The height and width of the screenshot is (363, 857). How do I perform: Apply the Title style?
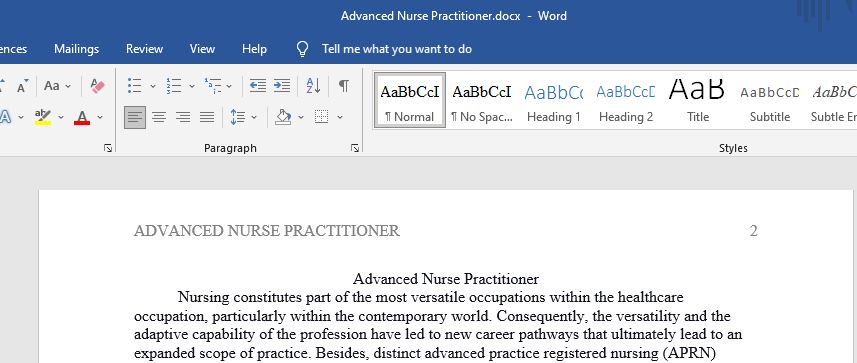[698, 101]
